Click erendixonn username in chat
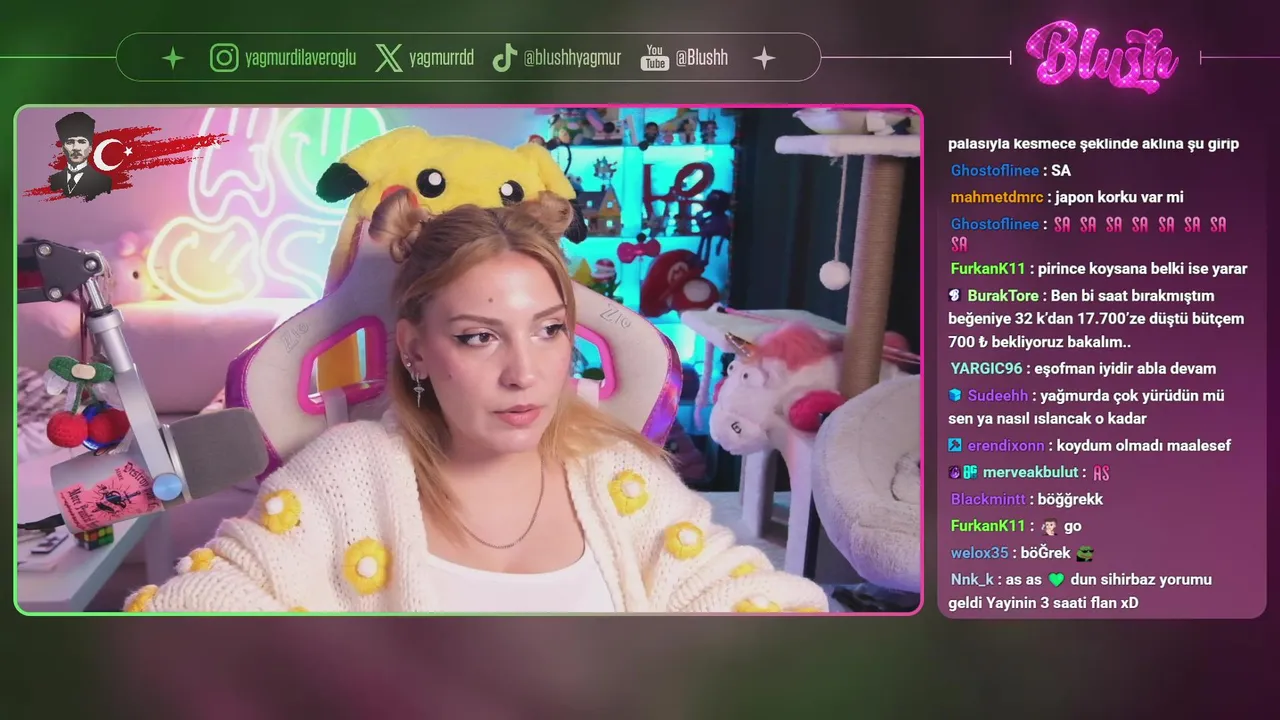 [1005, 446]
